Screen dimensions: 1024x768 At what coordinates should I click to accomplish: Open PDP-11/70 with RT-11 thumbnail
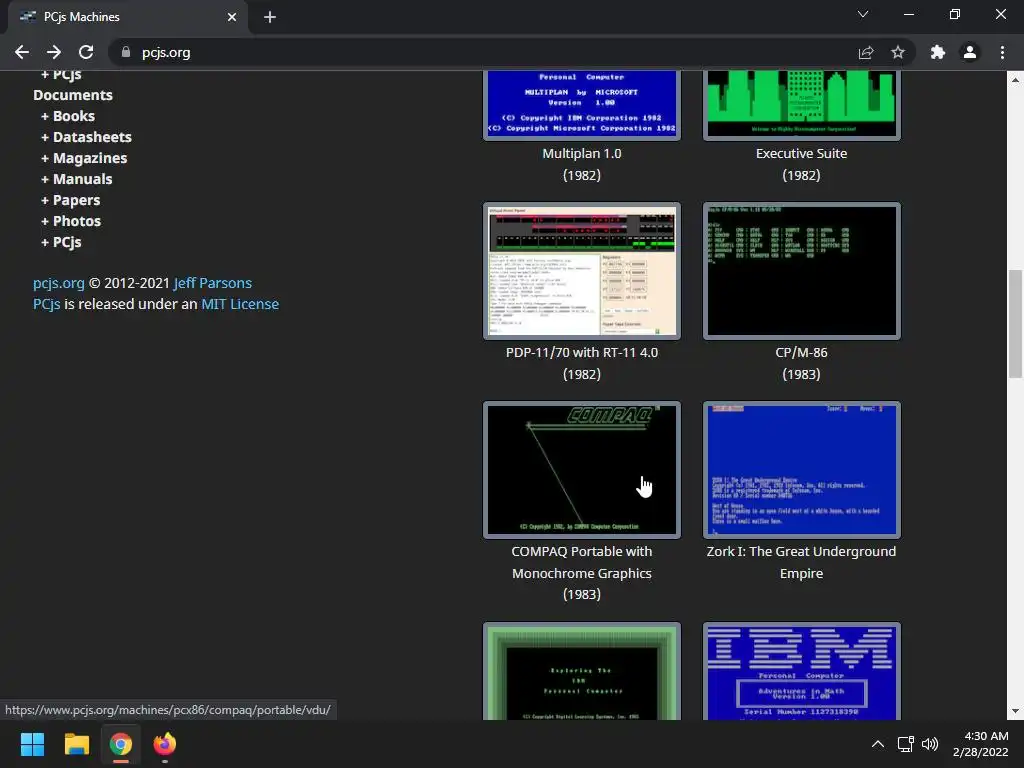tap(582, 271)
